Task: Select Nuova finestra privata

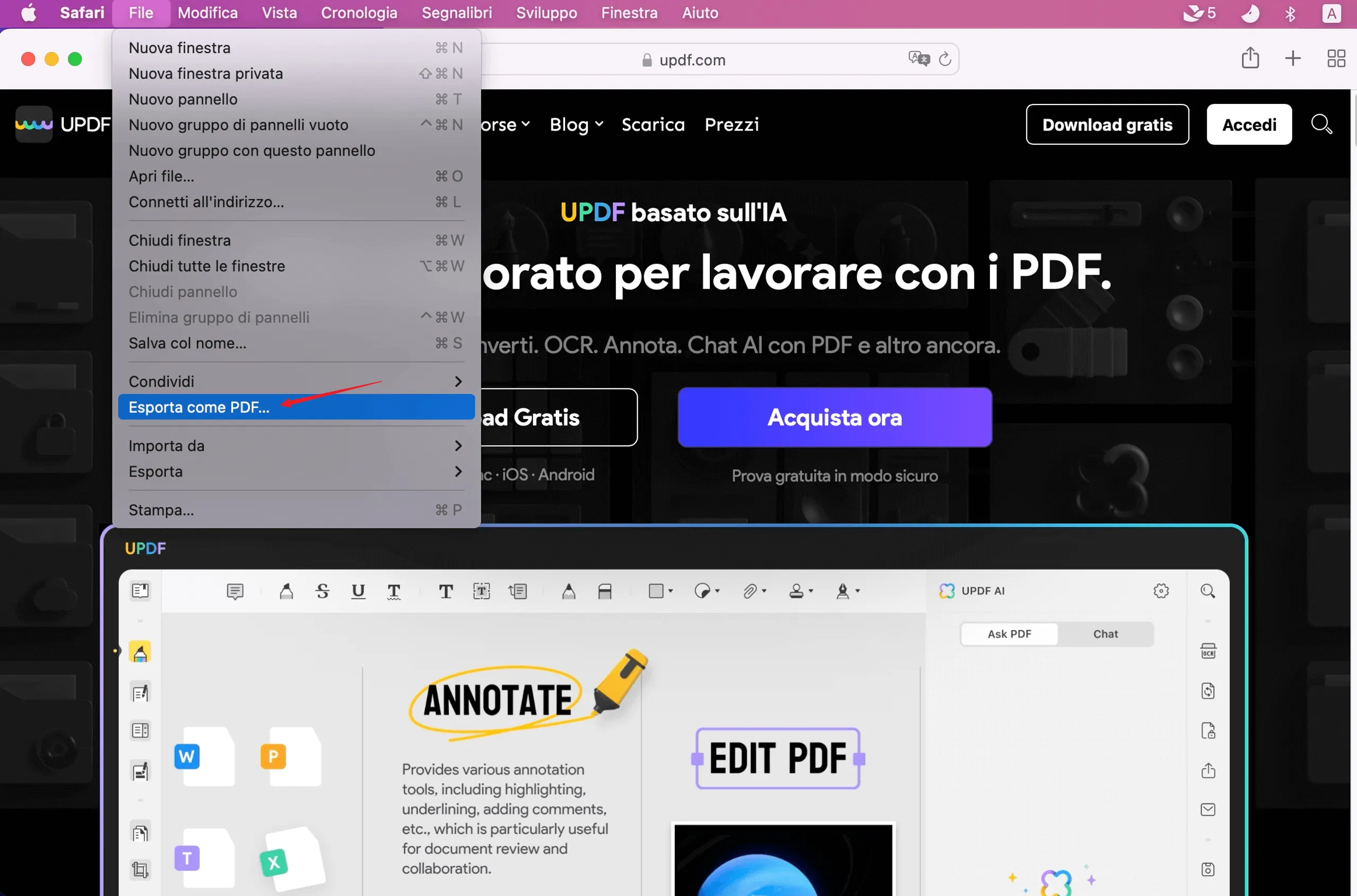Action: [x=296, y=73]
